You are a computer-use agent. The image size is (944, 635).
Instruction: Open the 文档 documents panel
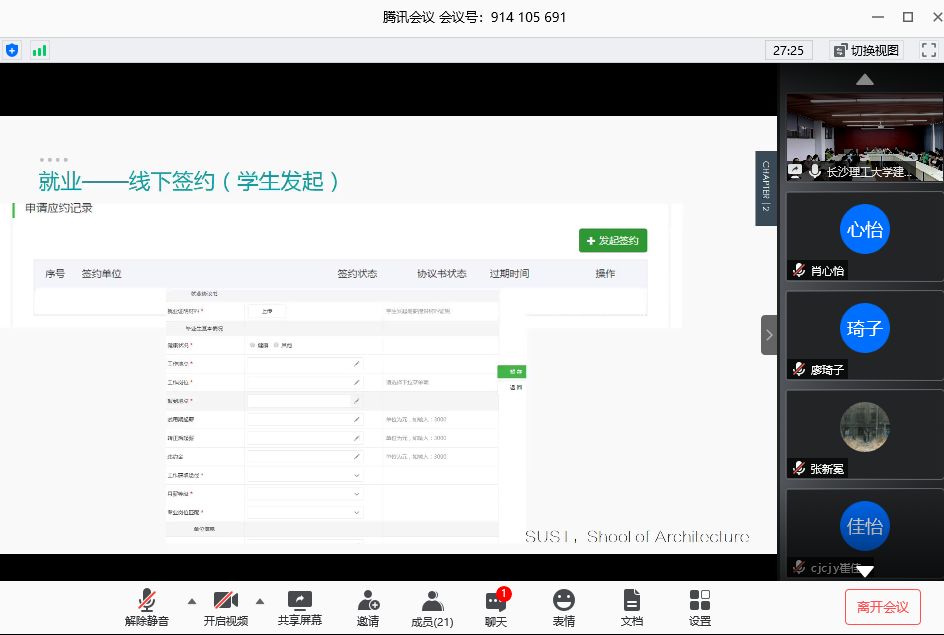click(x=632, y=607)
